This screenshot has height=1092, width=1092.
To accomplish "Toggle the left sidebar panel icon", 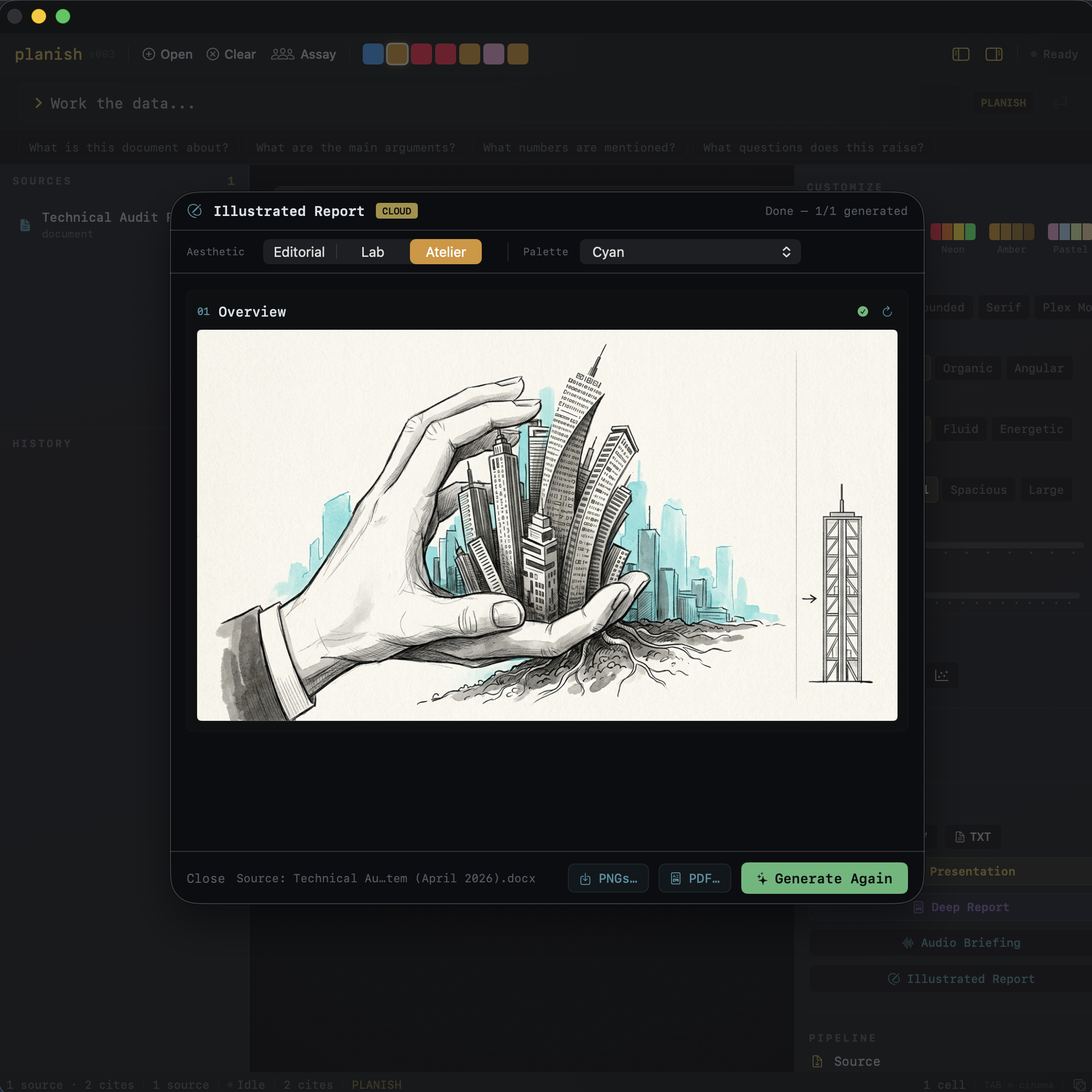I will 960,53.
